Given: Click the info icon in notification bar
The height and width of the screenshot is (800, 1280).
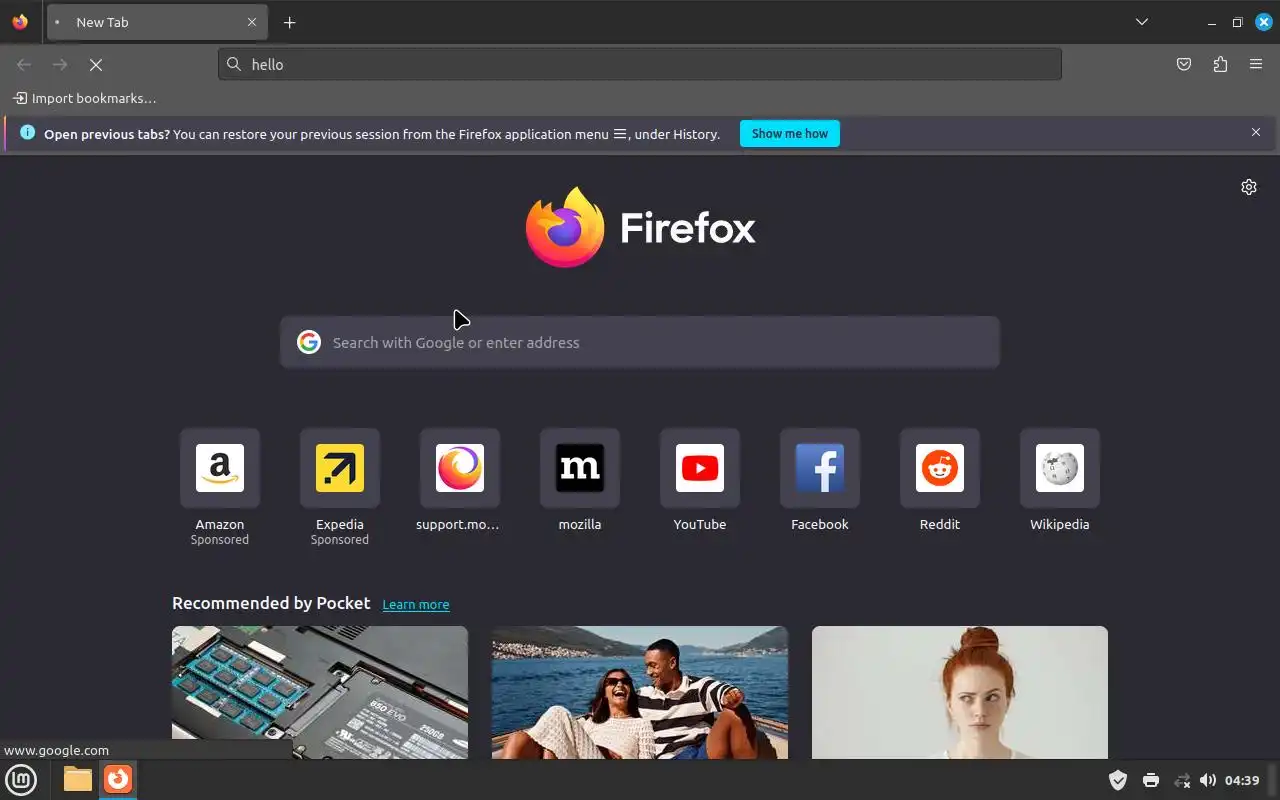Looking at the screenshot, I should point(27,132).
